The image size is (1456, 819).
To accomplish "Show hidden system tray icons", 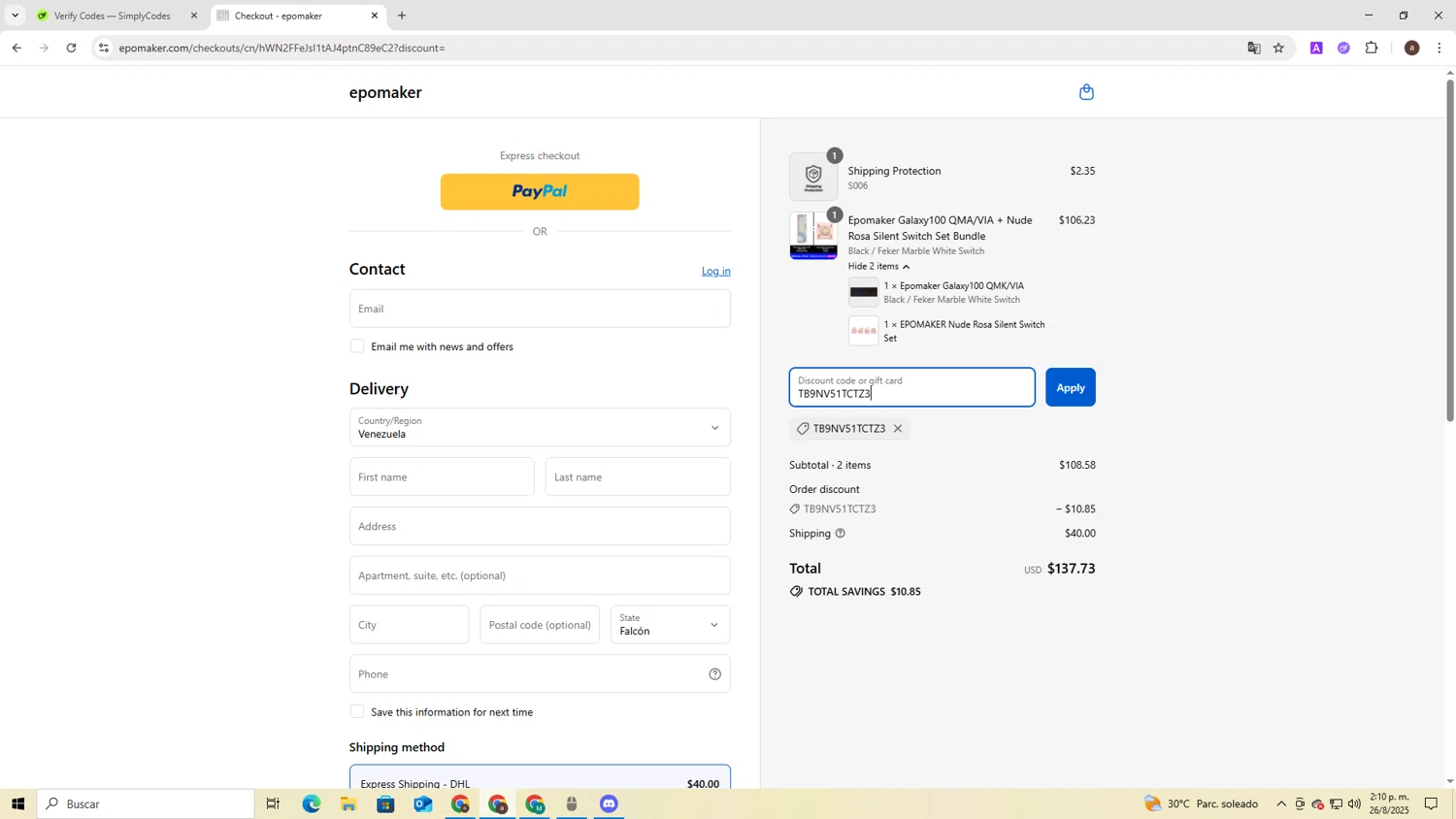I will point(1280,803).
